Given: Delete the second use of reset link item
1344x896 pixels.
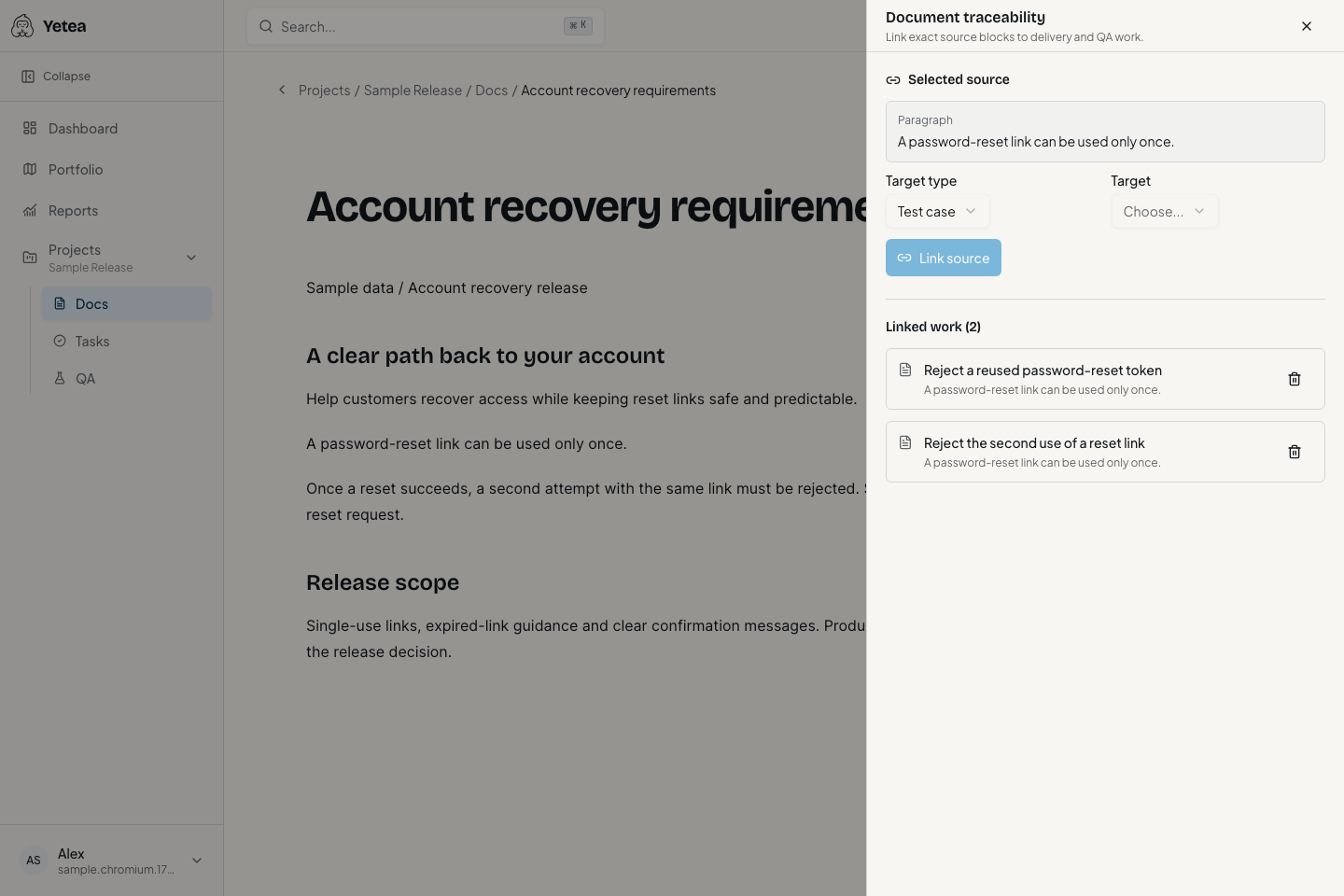Looking at the screenshot, I should click(x=1295, y=452).
